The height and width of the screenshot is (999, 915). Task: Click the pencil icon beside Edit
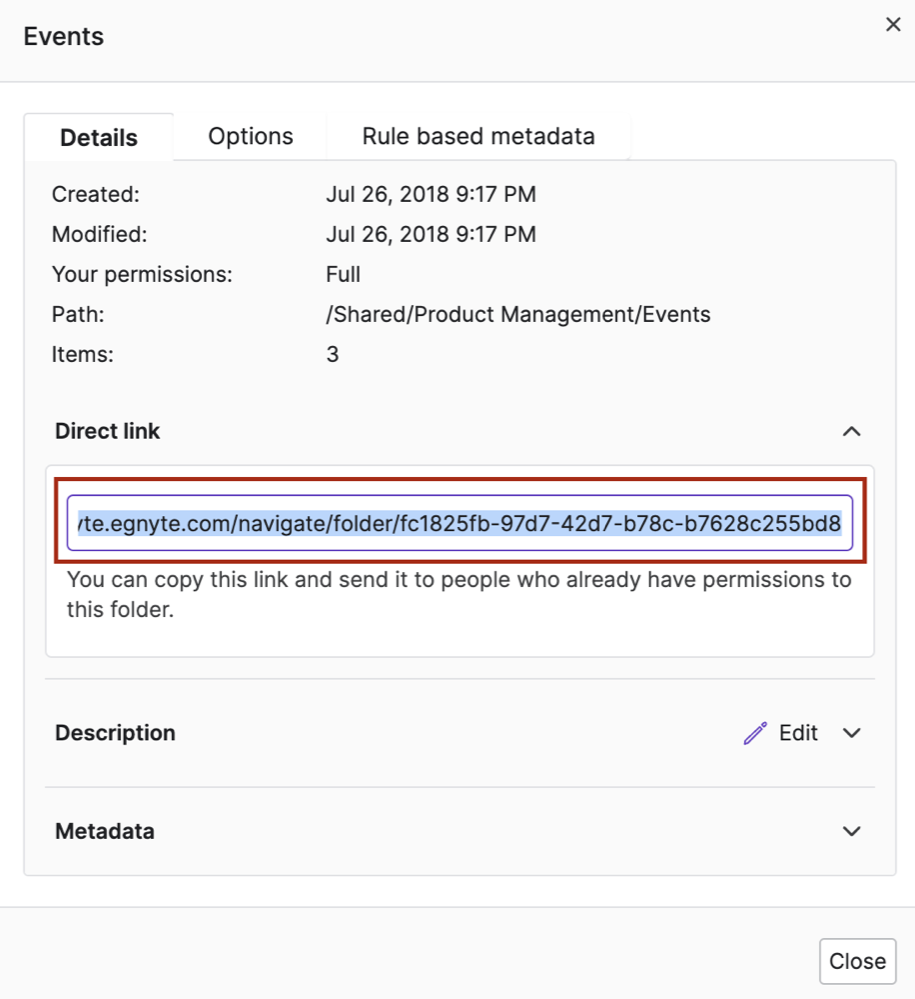point(755,733)
